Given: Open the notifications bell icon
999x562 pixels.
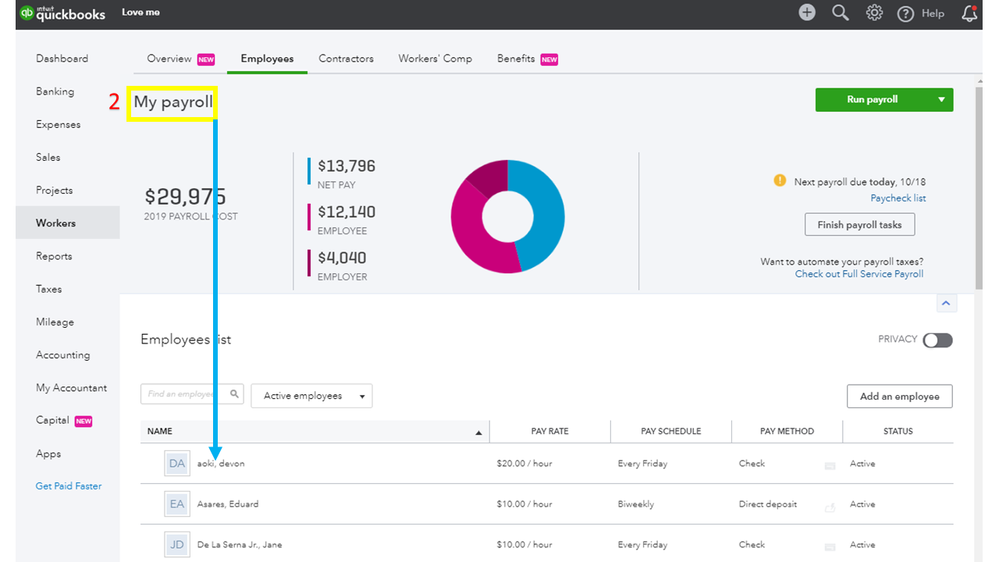Looking at the screenshot, I should (968, 13).
